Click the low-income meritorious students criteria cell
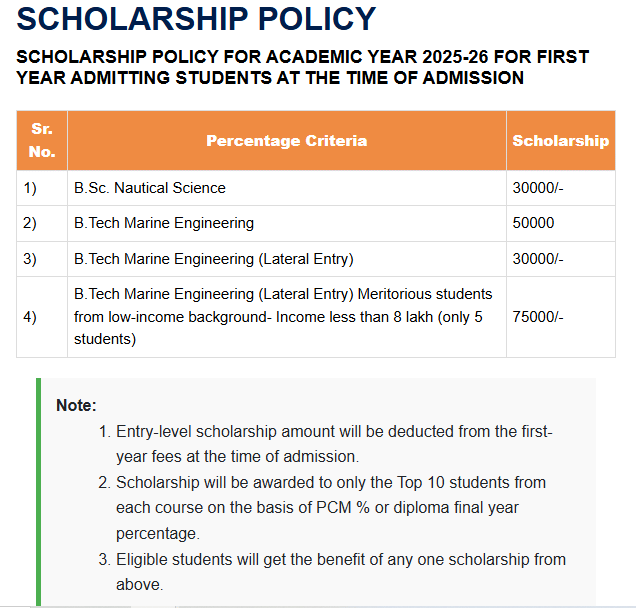Screen dimensions: 636x608 (283, 316)
